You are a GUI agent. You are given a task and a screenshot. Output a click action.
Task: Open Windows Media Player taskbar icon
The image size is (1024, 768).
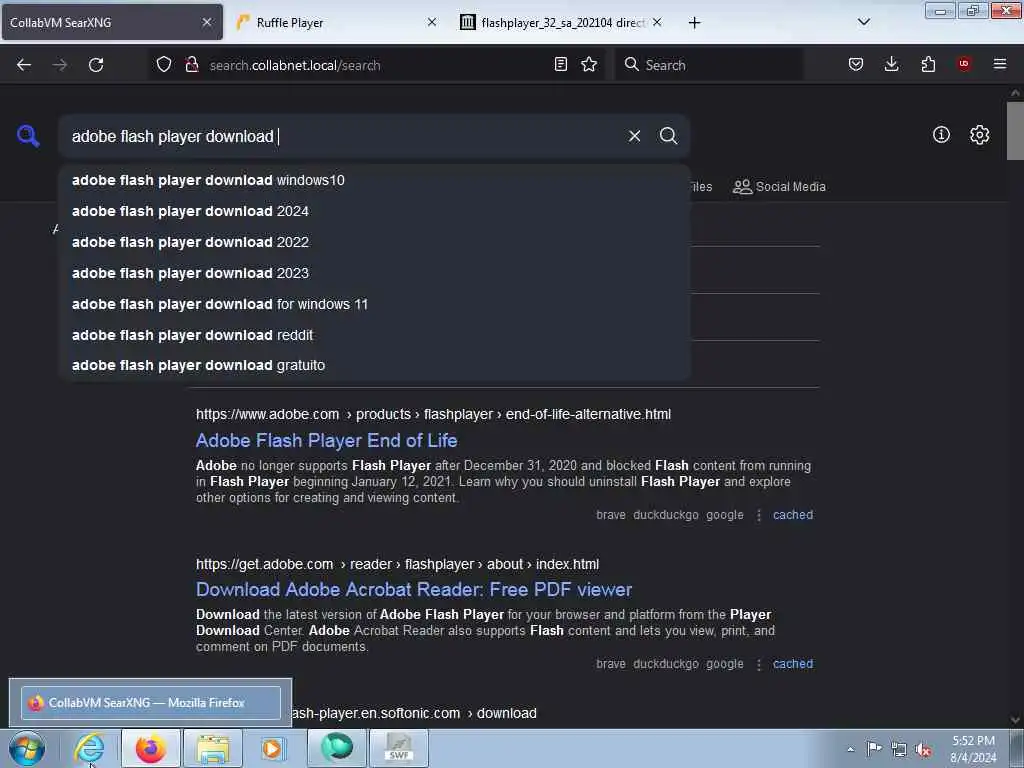coord(273,748)
